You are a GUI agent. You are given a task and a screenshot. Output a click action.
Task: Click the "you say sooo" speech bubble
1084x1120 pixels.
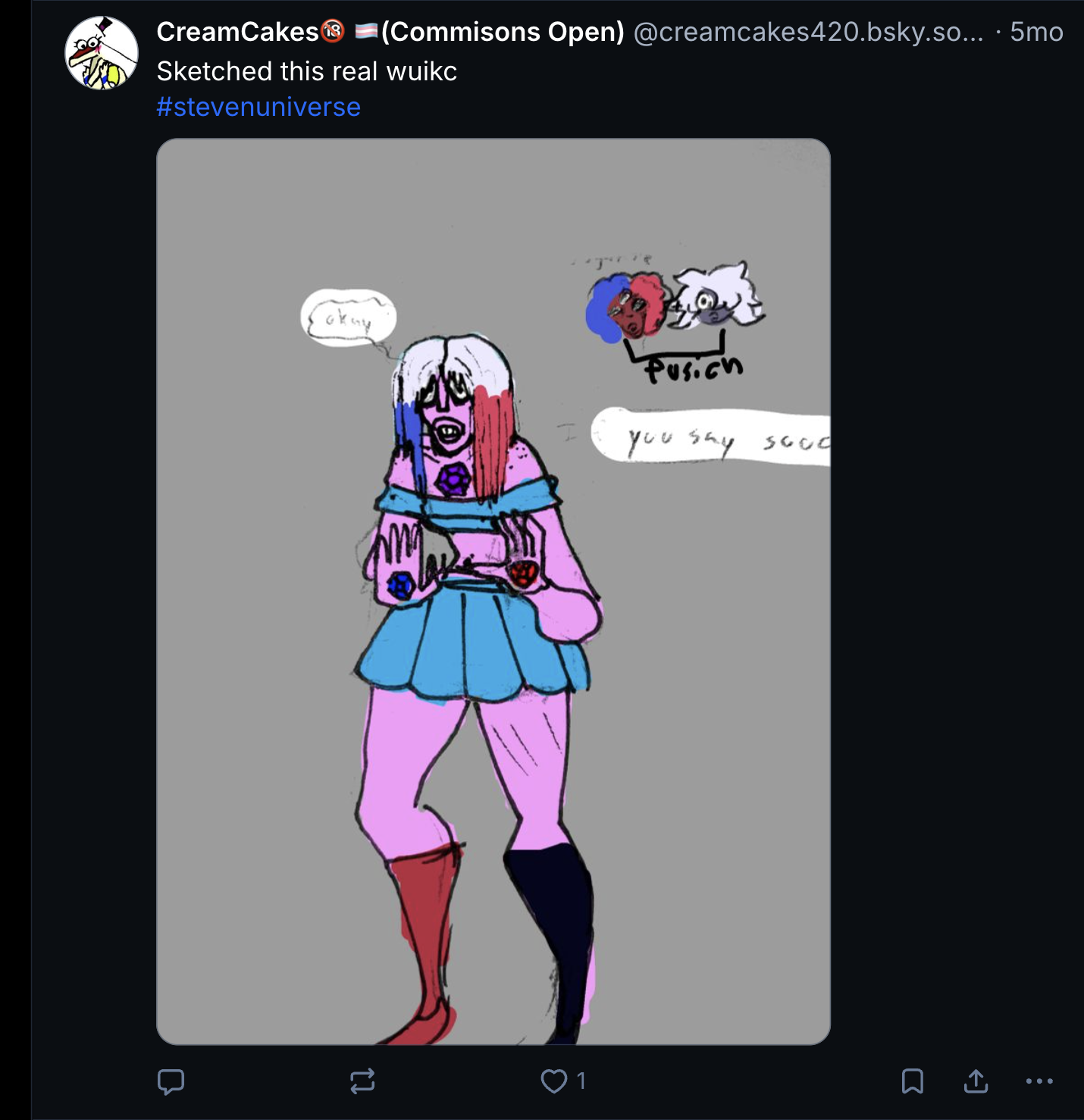click(713, 437)
